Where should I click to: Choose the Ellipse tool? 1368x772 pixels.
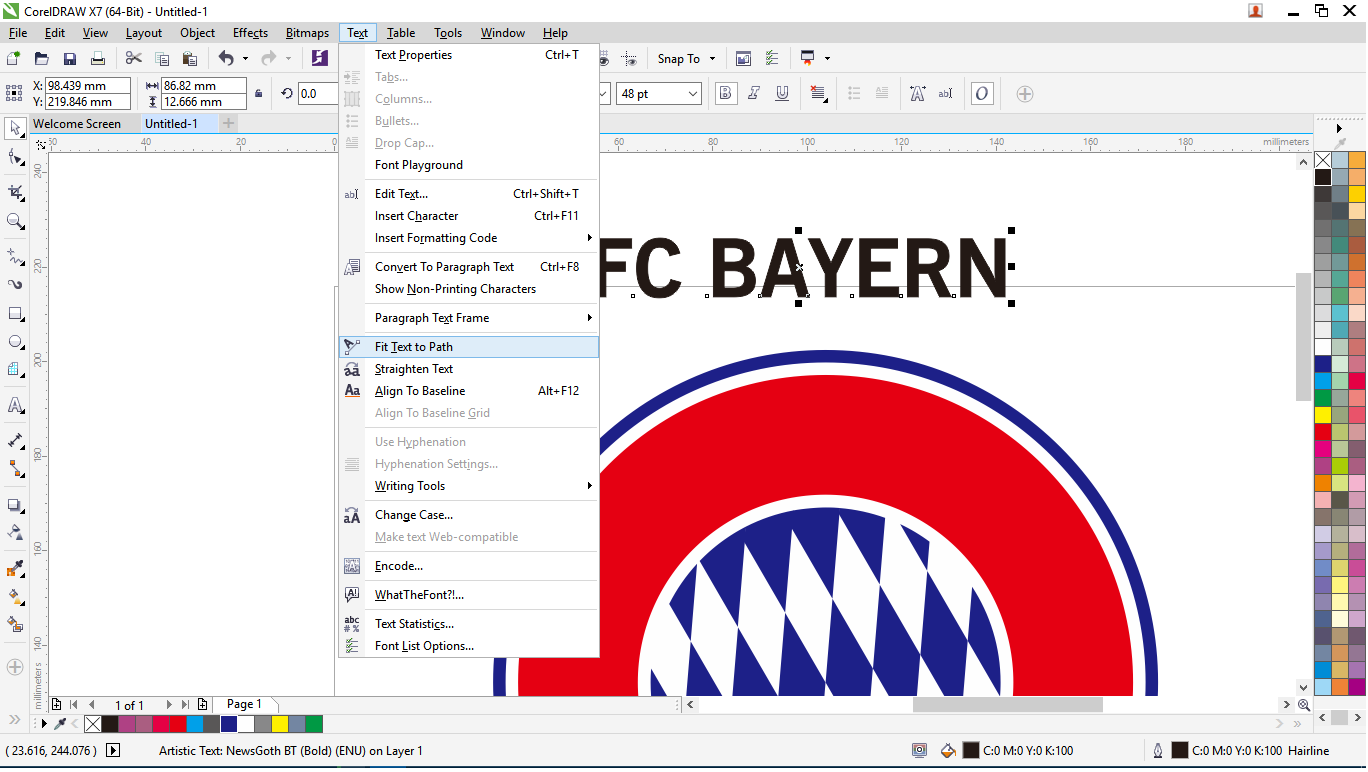click(x=15, y=342)
